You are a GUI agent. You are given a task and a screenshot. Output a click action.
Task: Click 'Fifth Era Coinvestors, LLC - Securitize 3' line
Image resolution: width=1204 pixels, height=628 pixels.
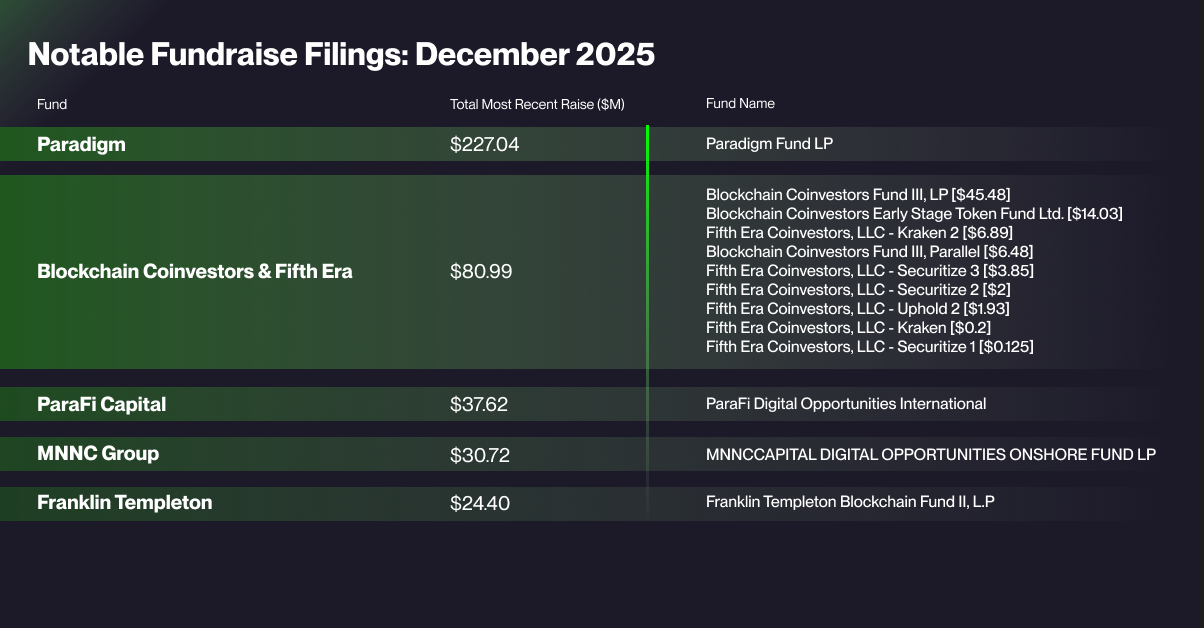[x=870, y=270]
